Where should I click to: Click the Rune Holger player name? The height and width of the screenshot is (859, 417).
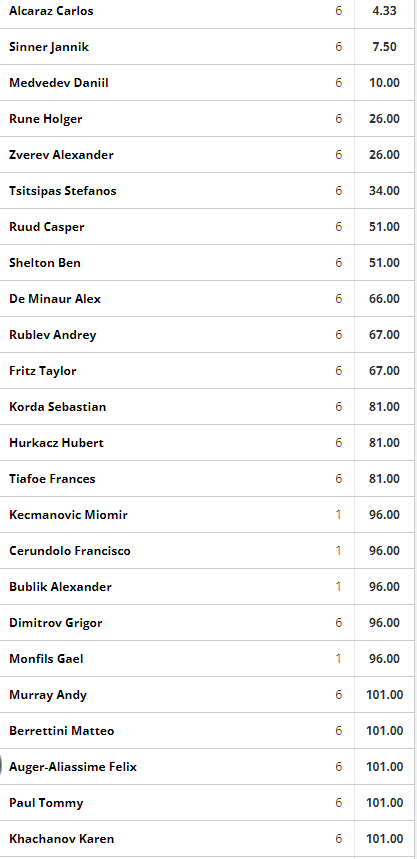(45, 119)
